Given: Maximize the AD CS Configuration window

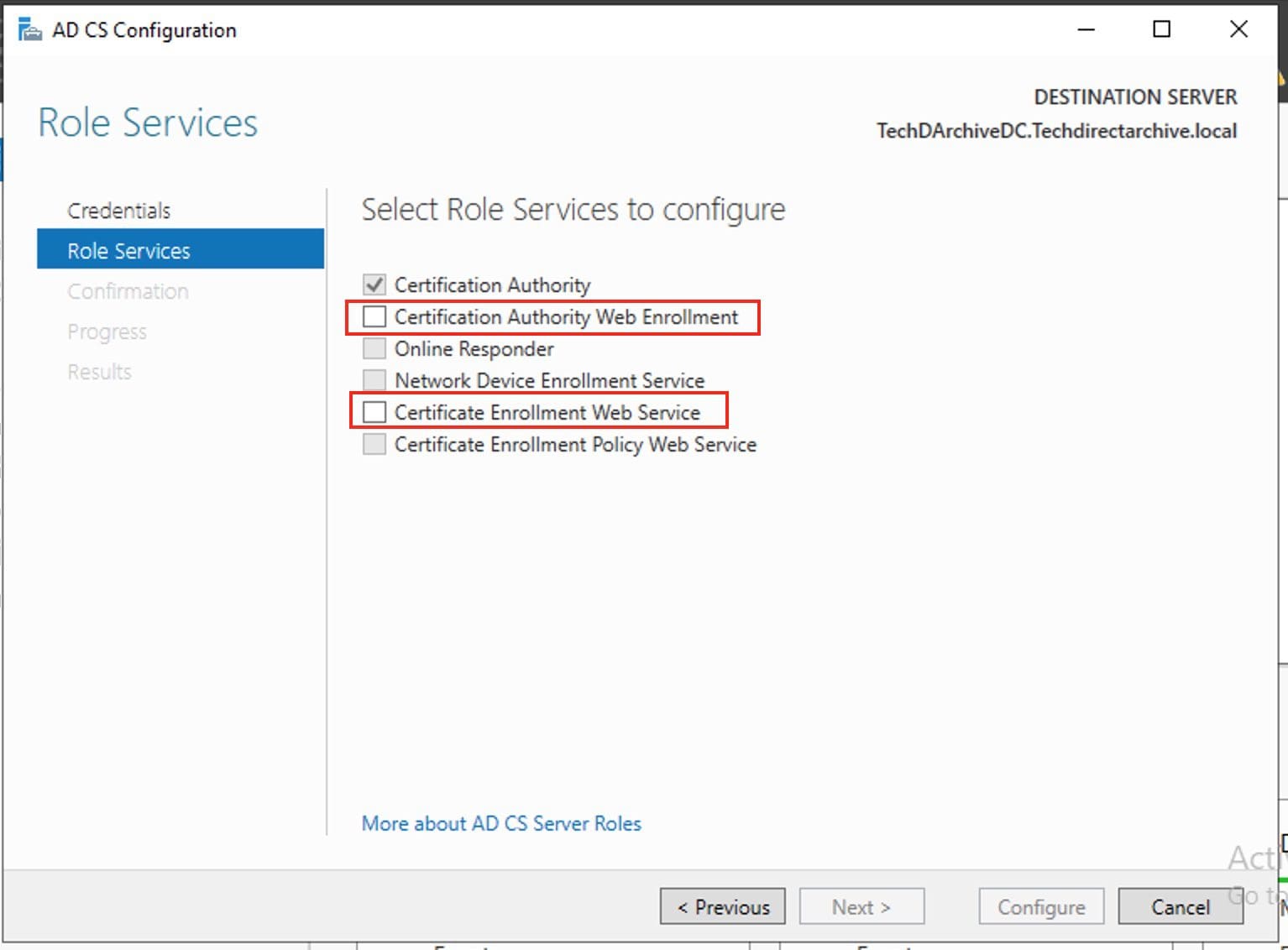Looking at the screenshot, I should pyautogui.click(x=1161, y=29).
